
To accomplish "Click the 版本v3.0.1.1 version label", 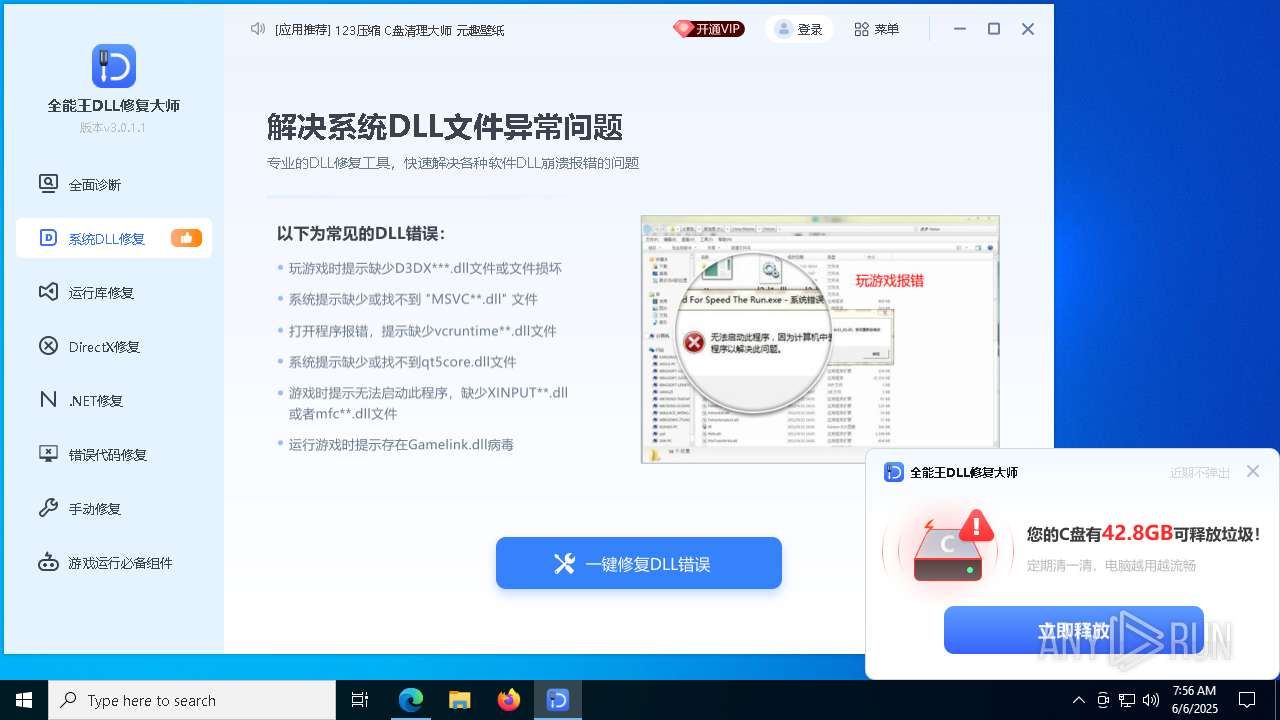I will pos(113,128).
